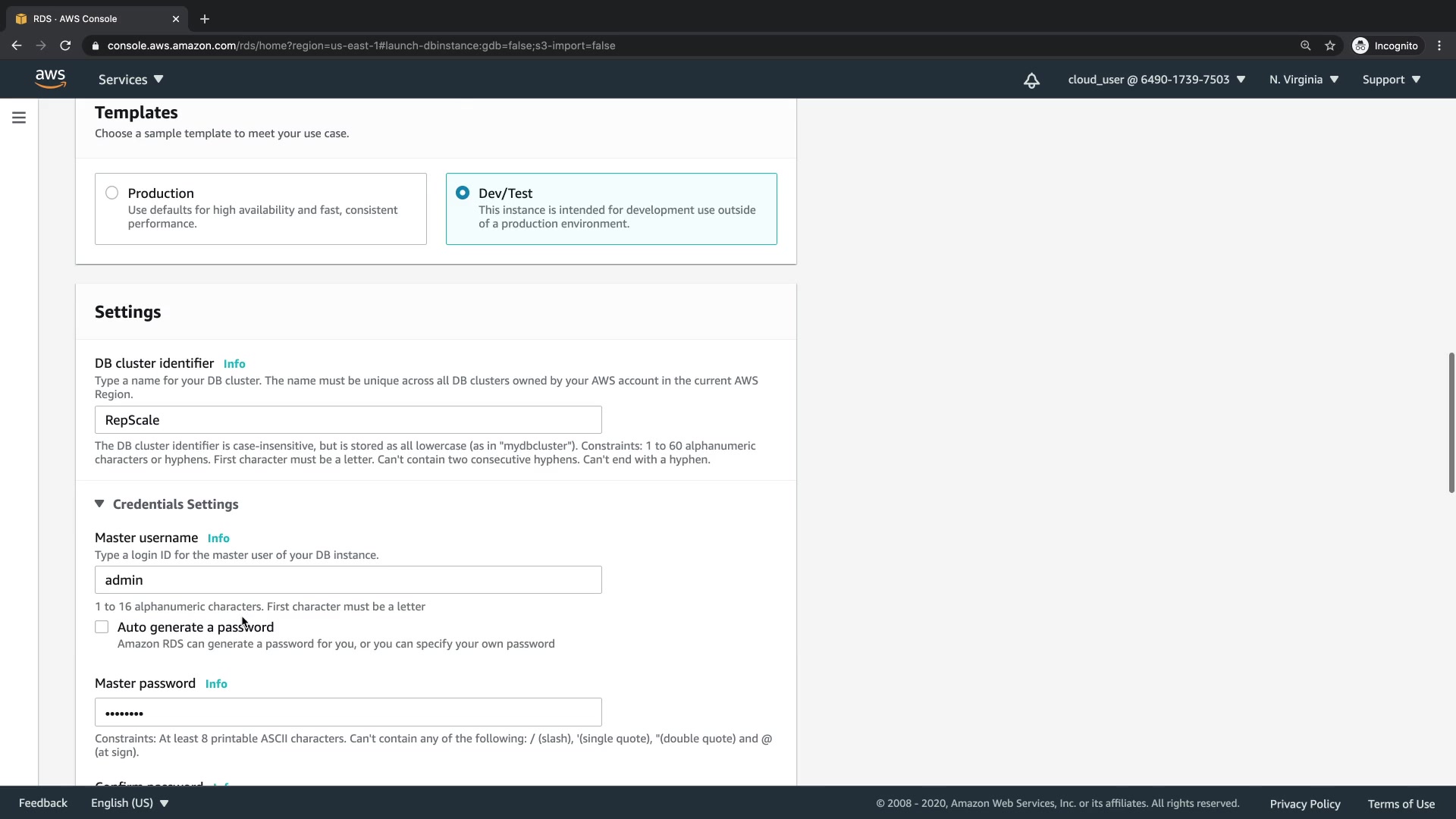Click the Feedback button in footer
Image resolution: width=1456 pixels, height=819 pixels.
tap(43, 803)
